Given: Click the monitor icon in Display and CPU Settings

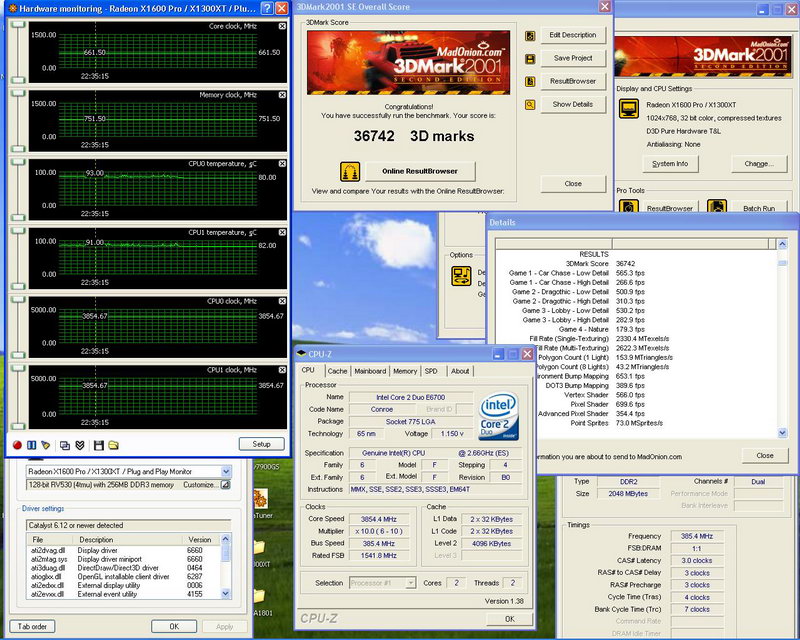Looking at the screenshot, I should [629, 108].
